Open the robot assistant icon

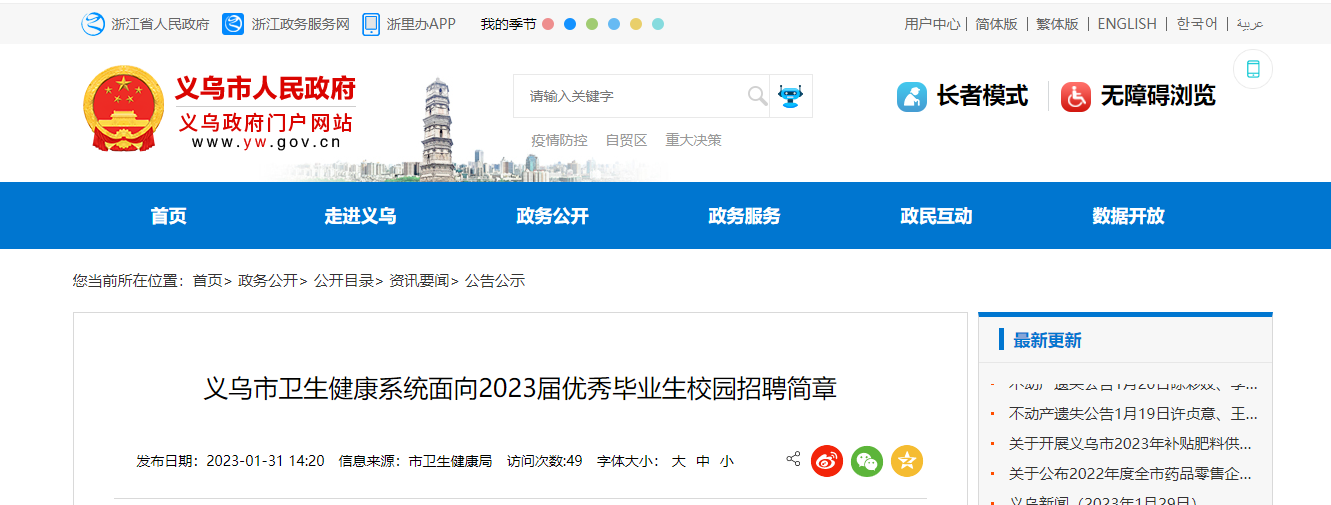coord(791,96)
